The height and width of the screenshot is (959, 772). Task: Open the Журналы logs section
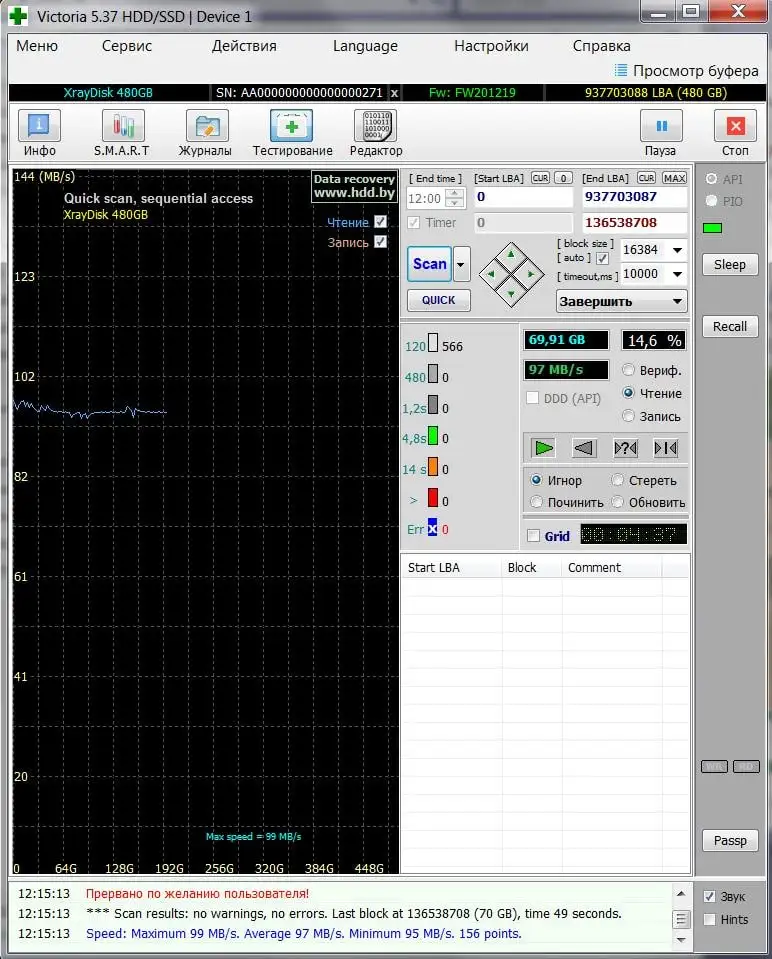pyautogui.click(x=206, y=133)
